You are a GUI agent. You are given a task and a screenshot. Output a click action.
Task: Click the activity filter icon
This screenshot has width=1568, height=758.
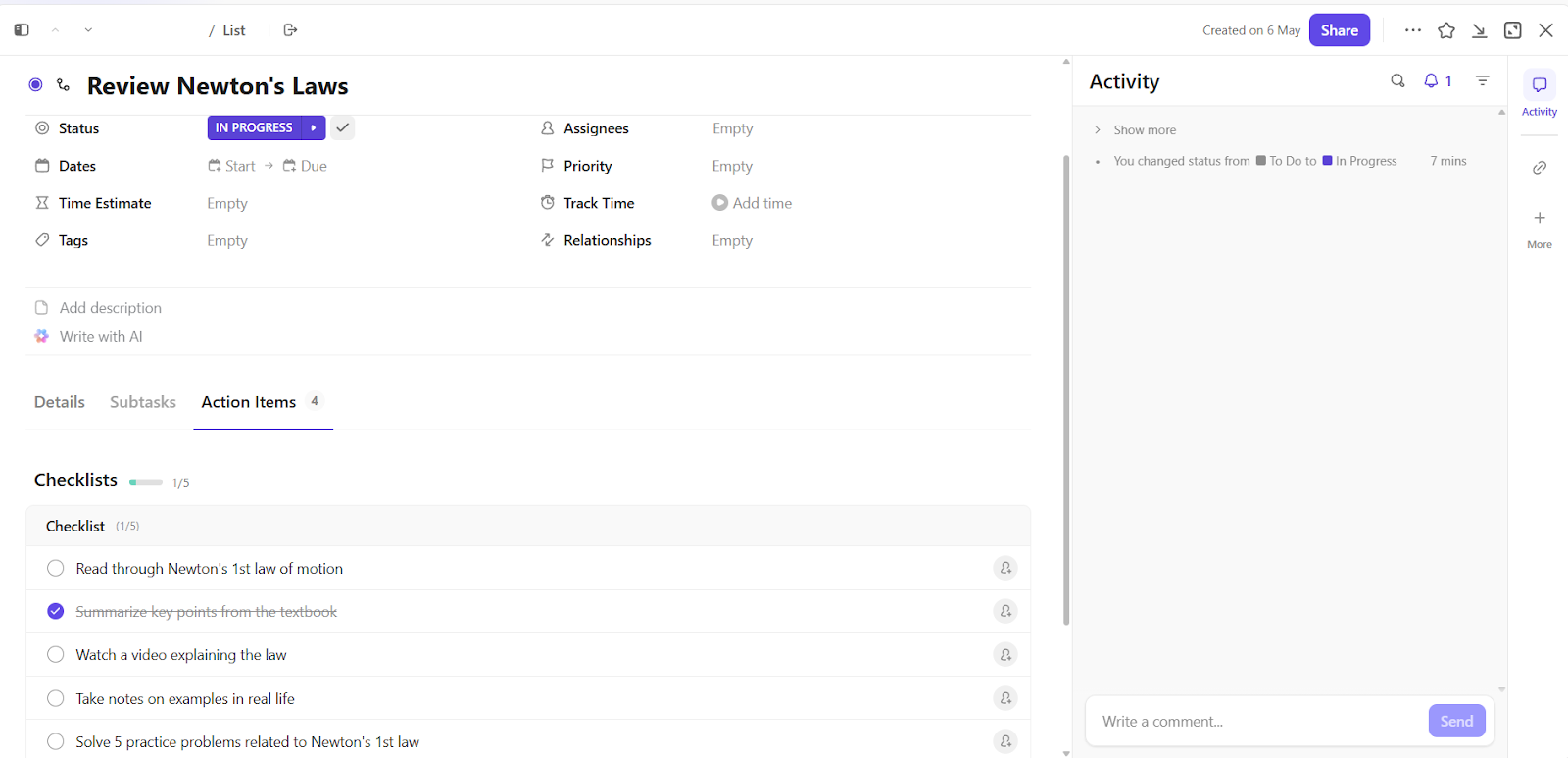click(x=1483, y=81)
